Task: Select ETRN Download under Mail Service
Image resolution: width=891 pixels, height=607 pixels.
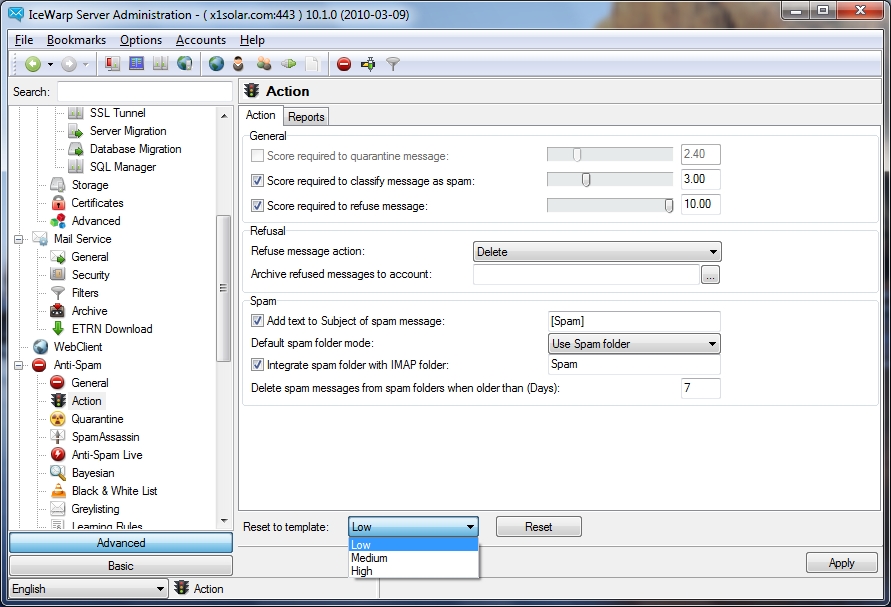Action: pyautogui.click(x=111, y=329)
